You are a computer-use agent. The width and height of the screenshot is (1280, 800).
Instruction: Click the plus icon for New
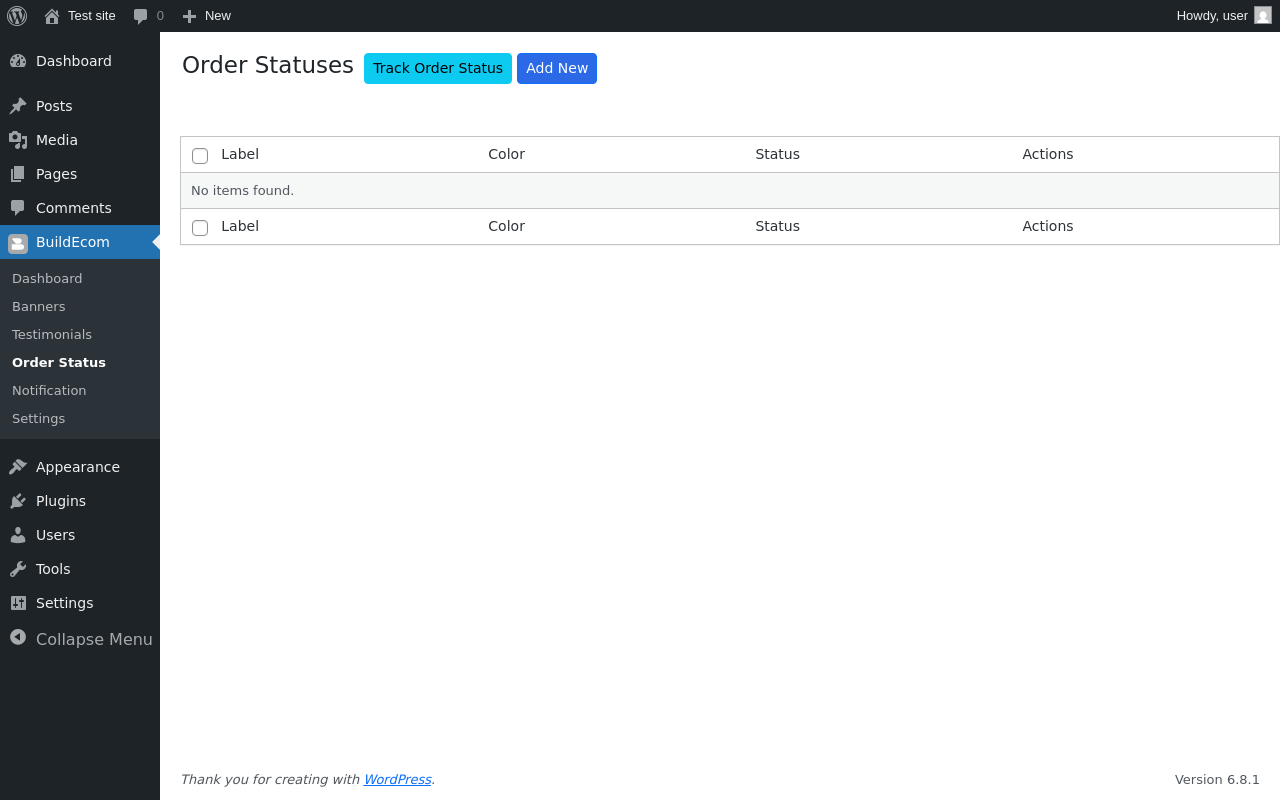point(189,16)
